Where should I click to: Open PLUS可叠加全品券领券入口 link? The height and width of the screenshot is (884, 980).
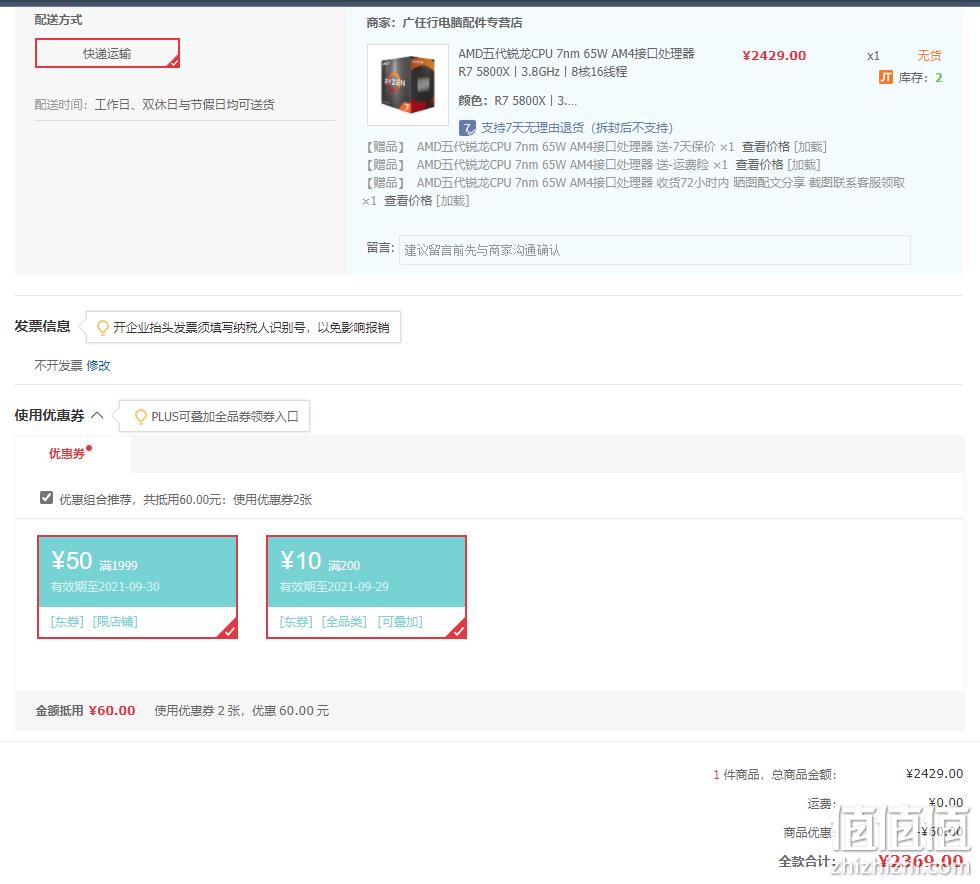[x=225, y=416]
